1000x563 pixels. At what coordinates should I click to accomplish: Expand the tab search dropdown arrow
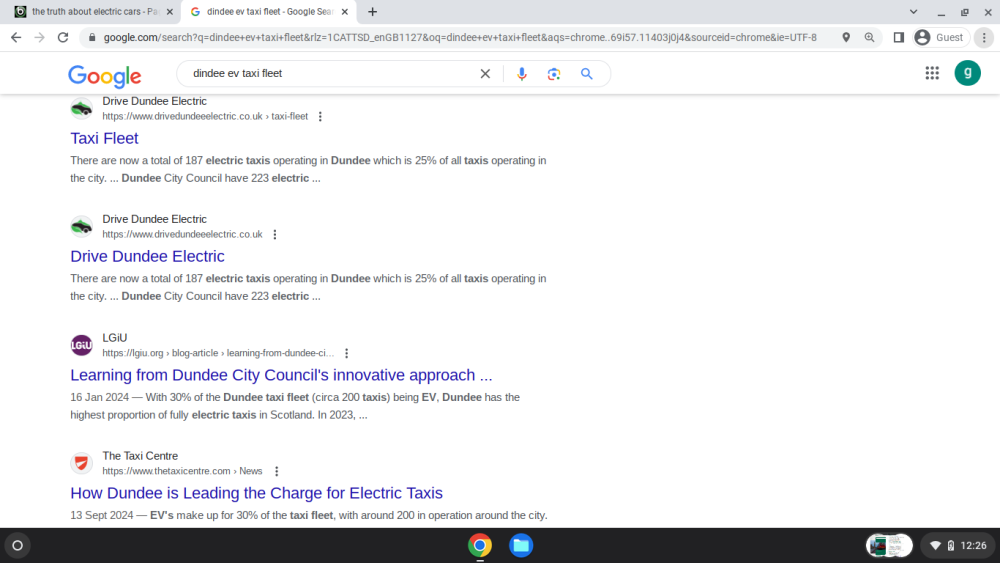click(913, 11)
